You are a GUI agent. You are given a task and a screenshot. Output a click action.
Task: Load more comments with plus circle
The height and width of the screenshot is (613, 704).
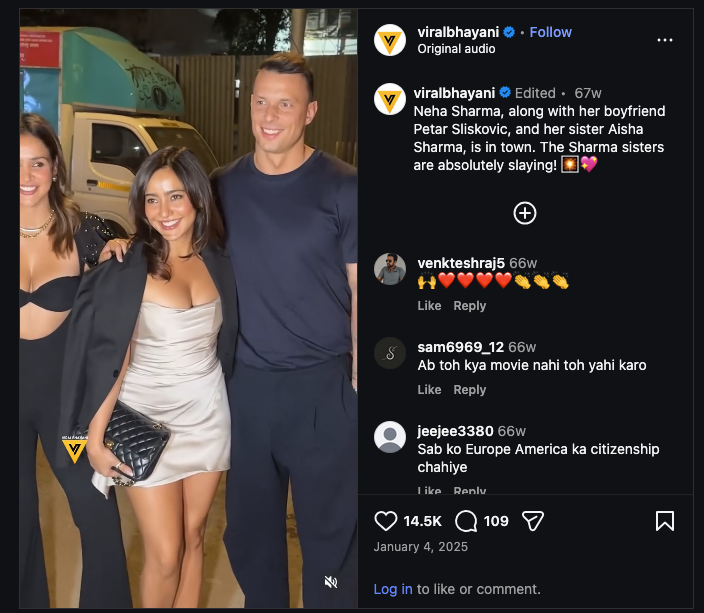click(x=525, y=213)
